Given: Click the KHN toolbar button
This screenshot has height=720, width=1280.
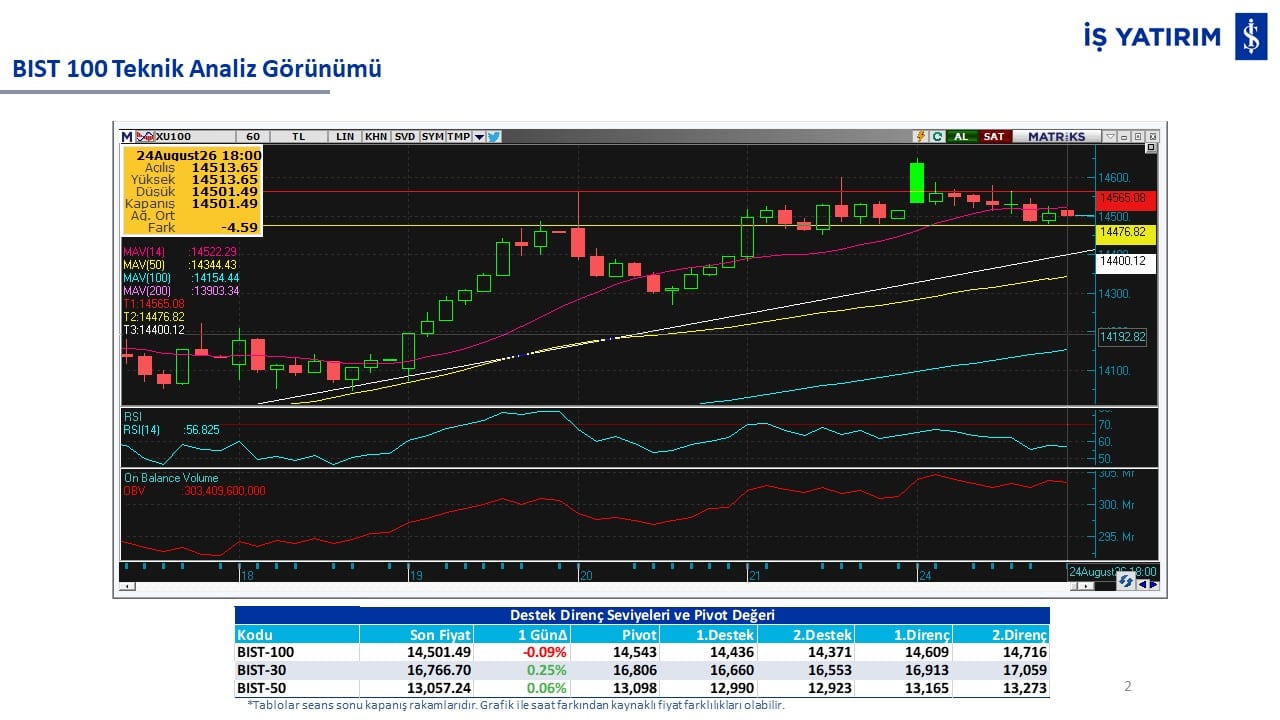Looking at the screenshot, I should coord(376,136).
